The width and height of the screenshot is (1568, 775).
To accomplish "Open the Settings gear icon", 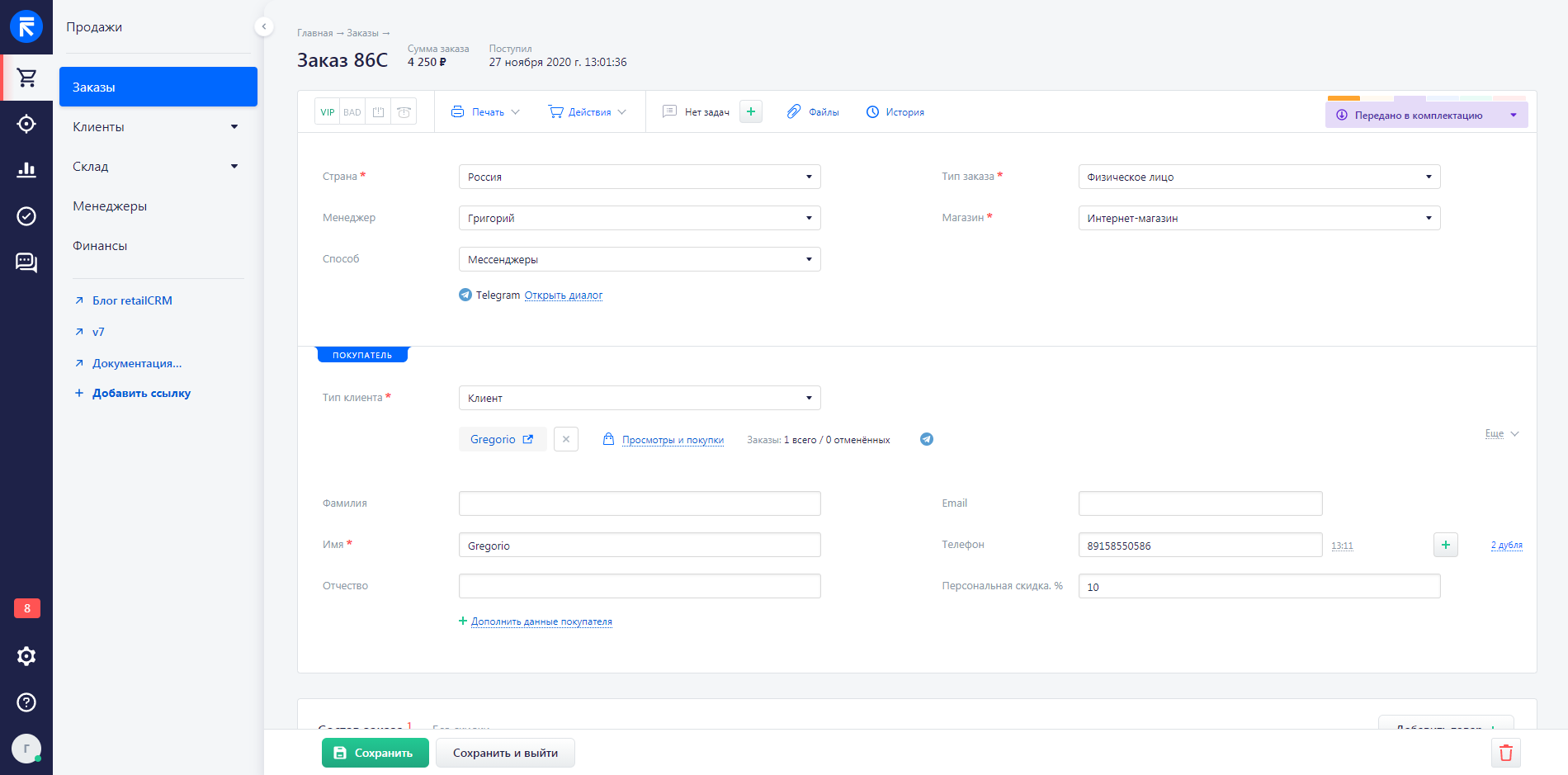I will click(26, 656).
